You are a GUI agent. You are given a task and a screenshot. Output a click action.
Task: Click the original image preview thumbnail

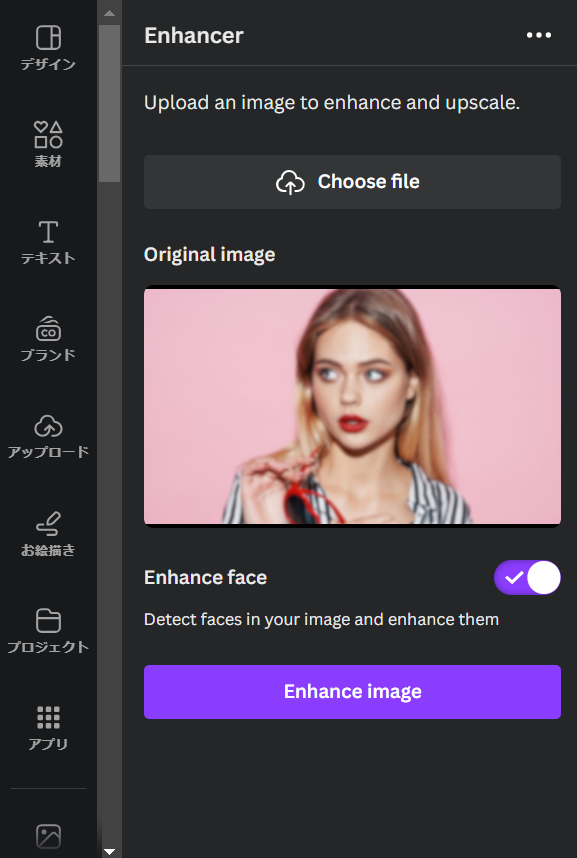[x=352, y=406]
